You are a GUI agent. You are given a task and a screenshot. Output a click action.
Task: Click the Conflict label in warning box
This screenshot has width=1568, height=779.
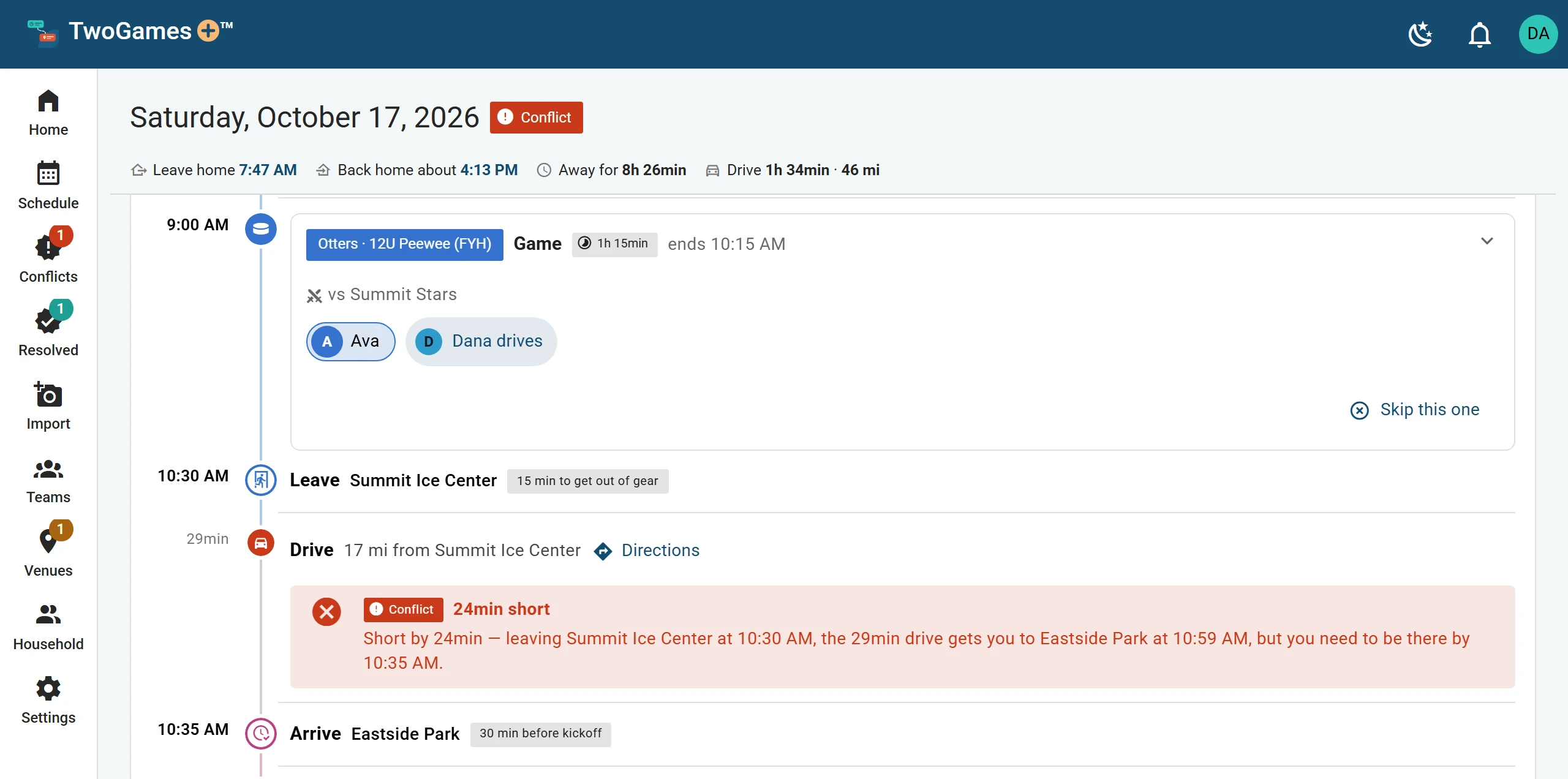[404, 610]
